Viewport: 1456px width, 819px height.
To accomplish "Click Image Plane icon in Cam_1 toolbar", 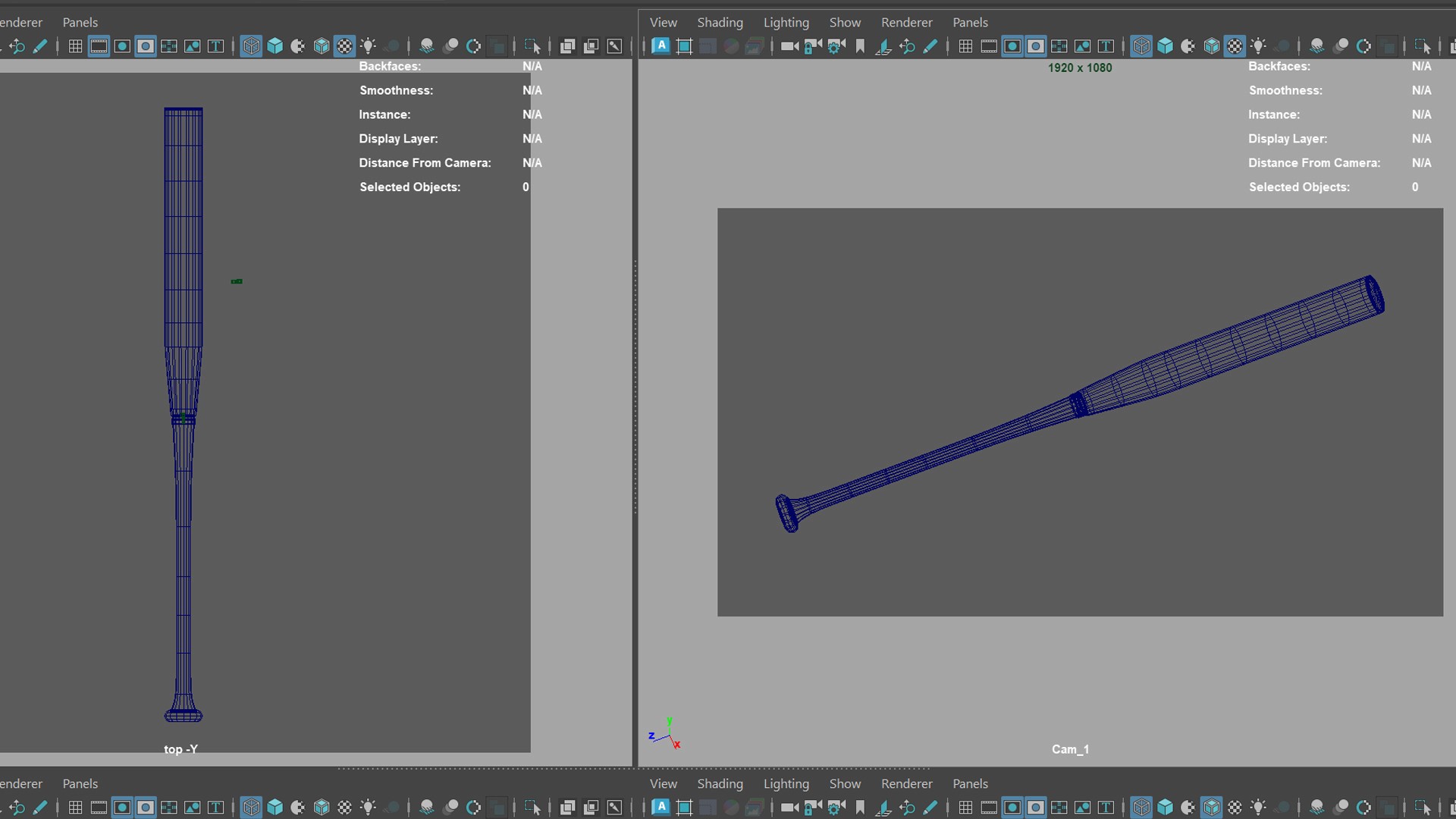I will click(883, 46).
